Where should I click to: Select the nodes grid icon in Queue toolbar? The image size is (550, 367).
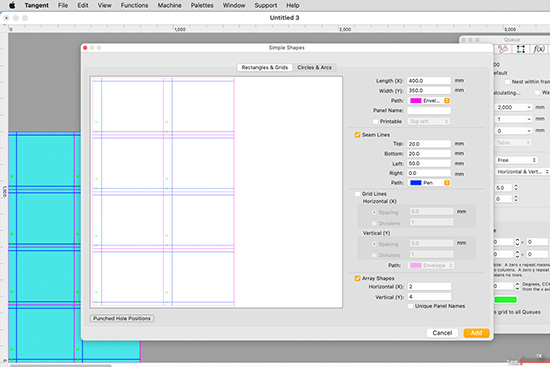pyautogui.click(x=521, y=49)
